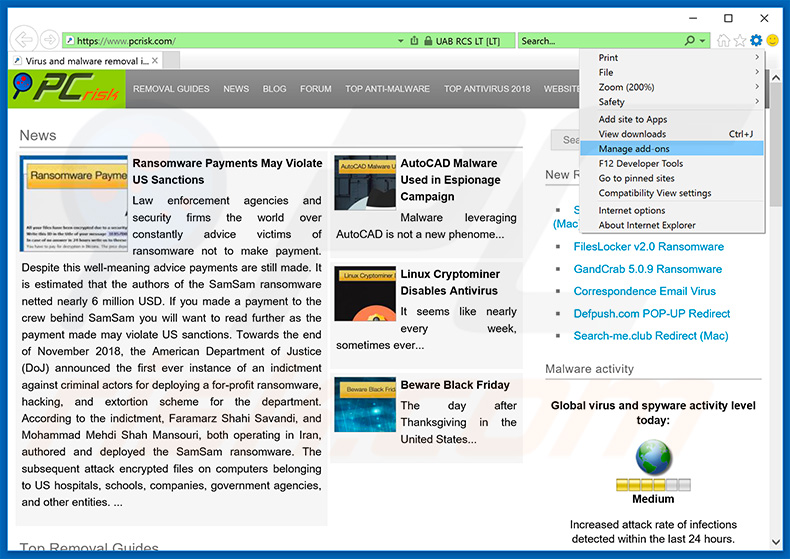Screen dimensions: 790x559
Task: Click the Ransomware Payments article thumbnail
Action: point(74,203)
